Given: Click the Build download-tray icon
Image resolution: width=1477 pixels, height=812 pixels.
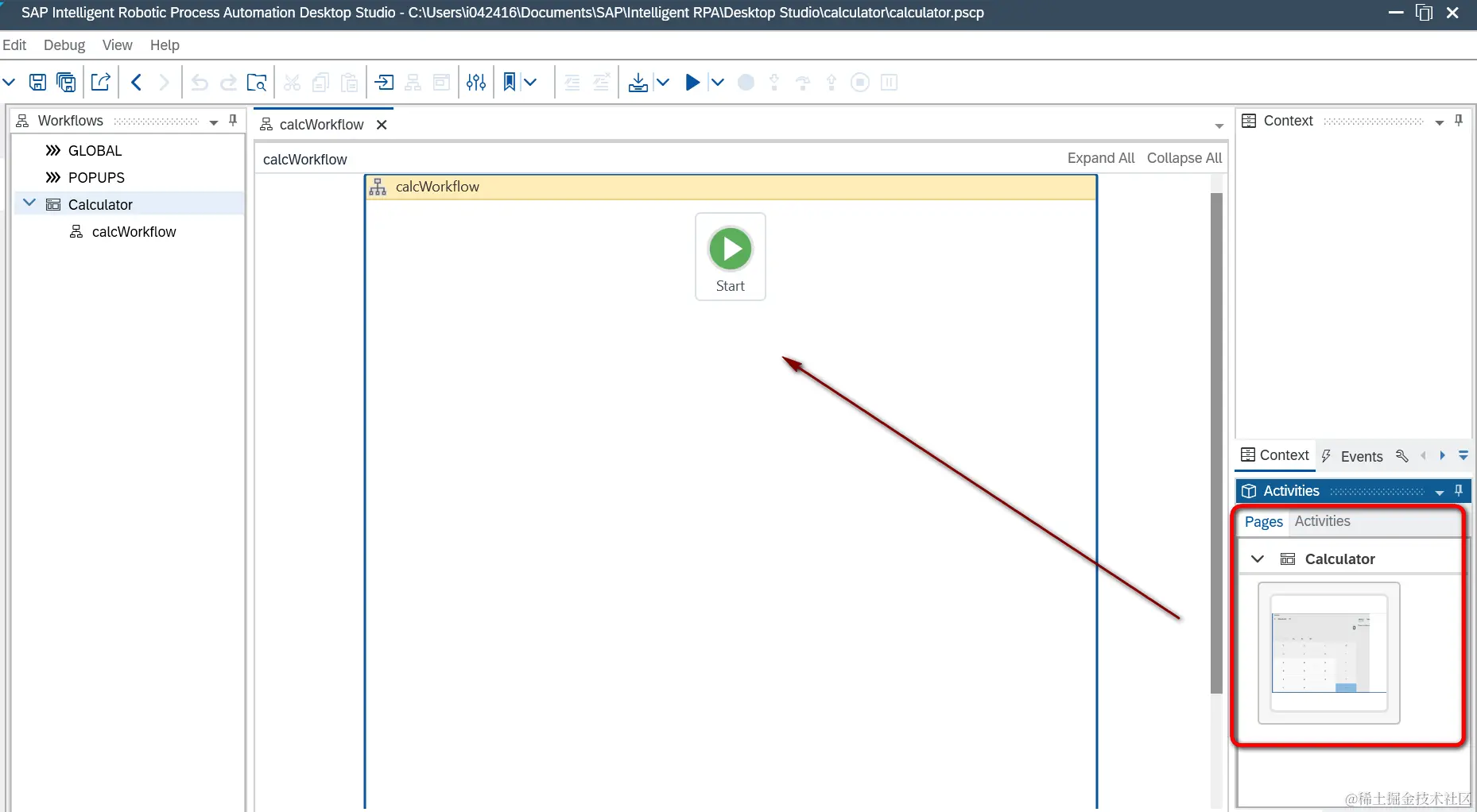Looking at the screenshot, I should [x=638, y=83].
